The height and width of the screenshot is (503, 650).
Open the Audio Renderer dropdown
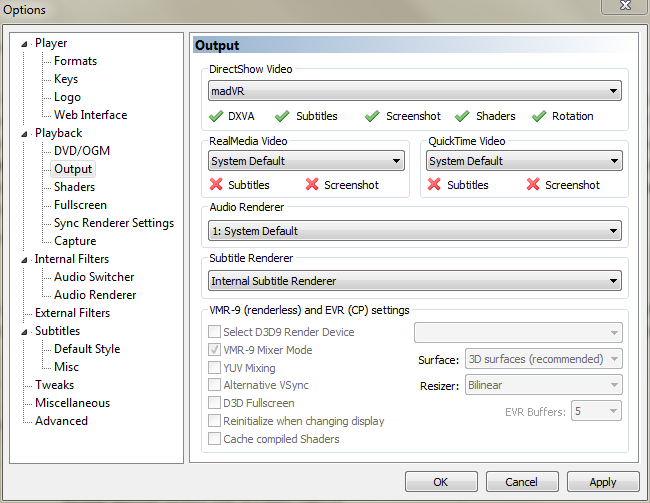612,231
